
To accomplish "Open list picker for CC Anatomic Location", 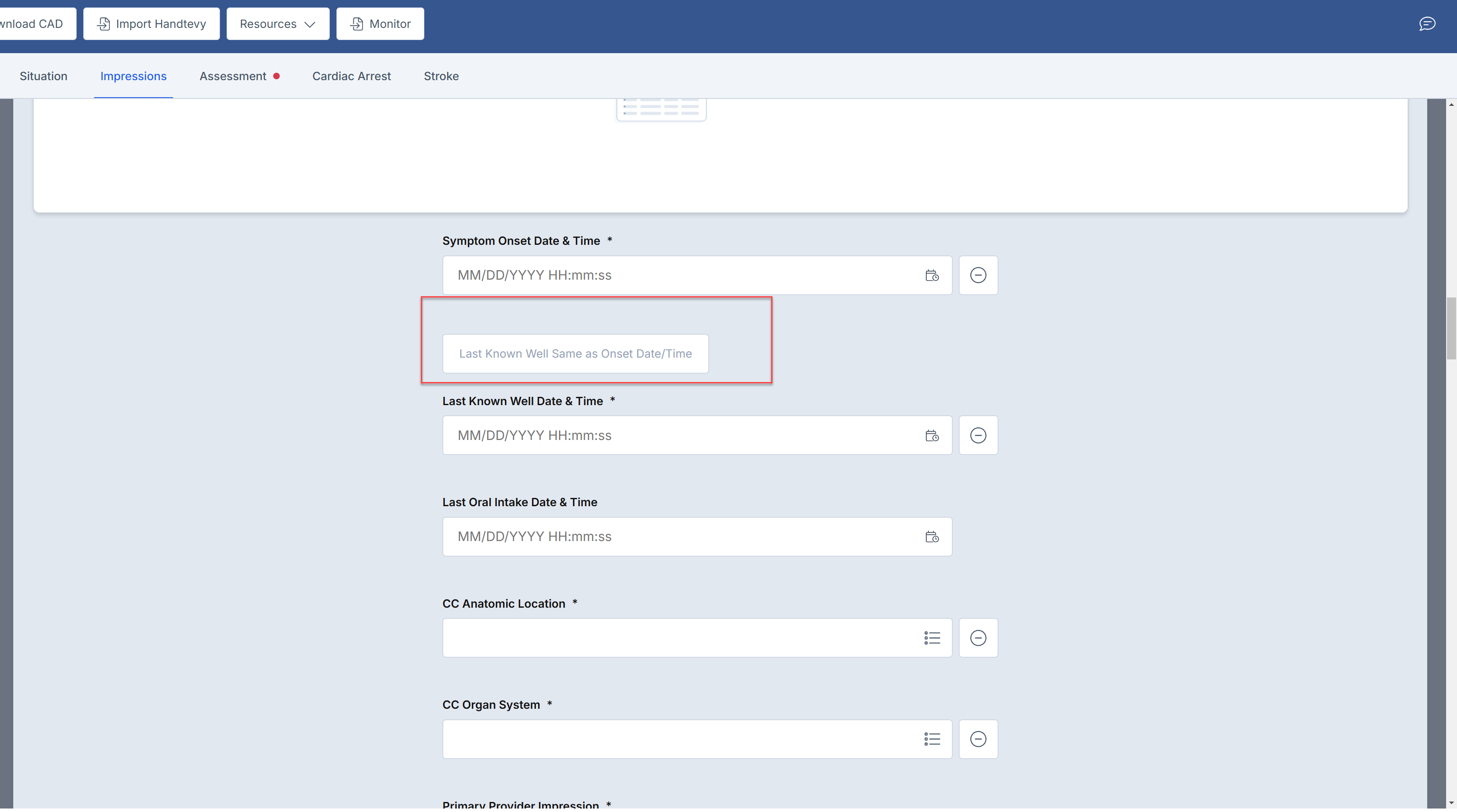I will click(x=932, y=638).
